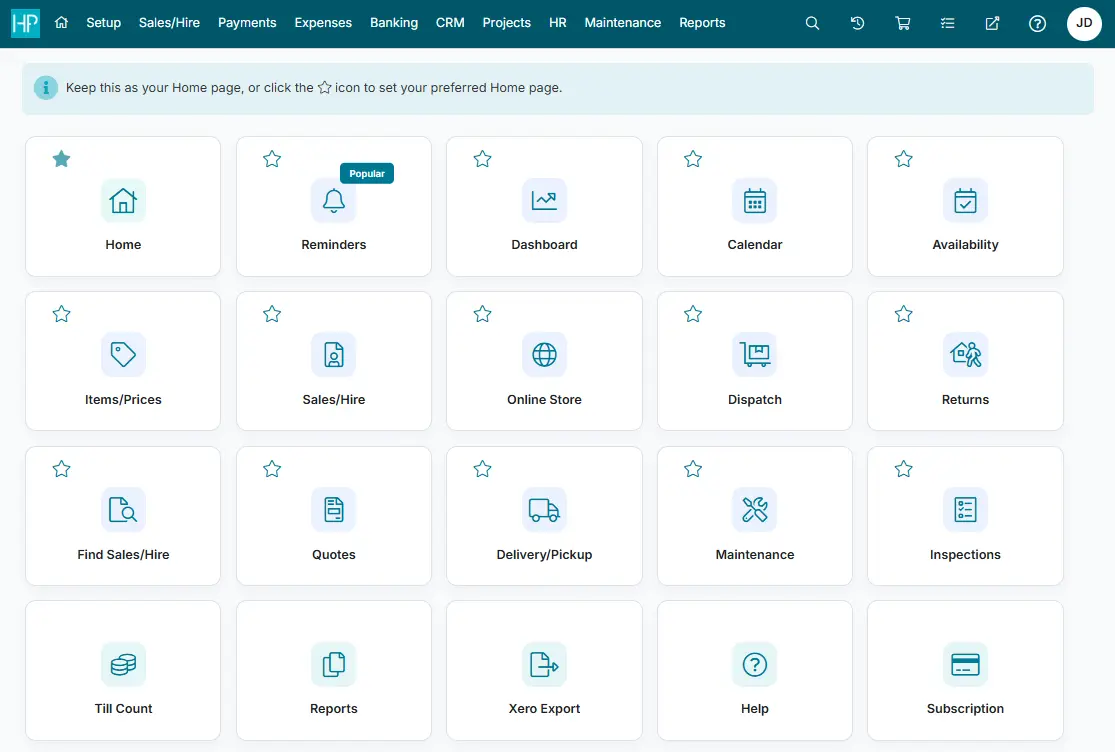Viewport: 1115px width, 752px height.
Task: Open the task checklist icon in top bar
Action: click(947, 23)
